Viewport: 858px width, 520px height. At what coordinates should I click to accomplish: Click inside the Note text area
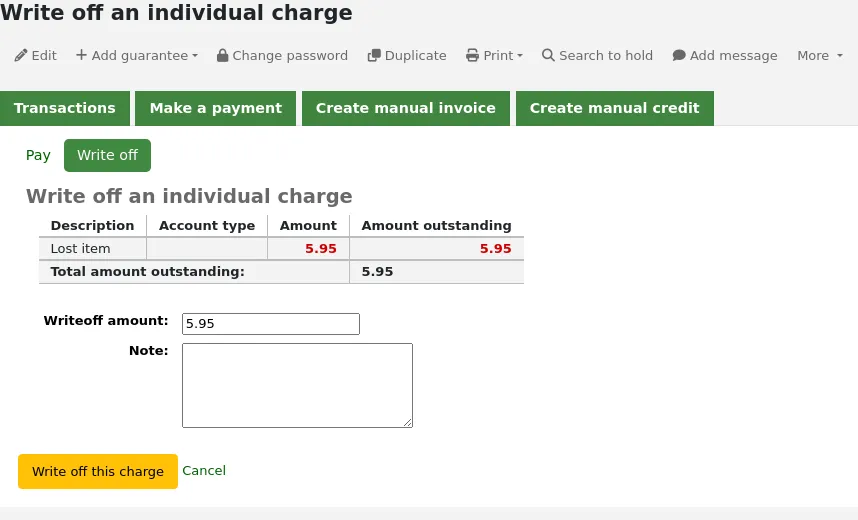tap(297, 385)
